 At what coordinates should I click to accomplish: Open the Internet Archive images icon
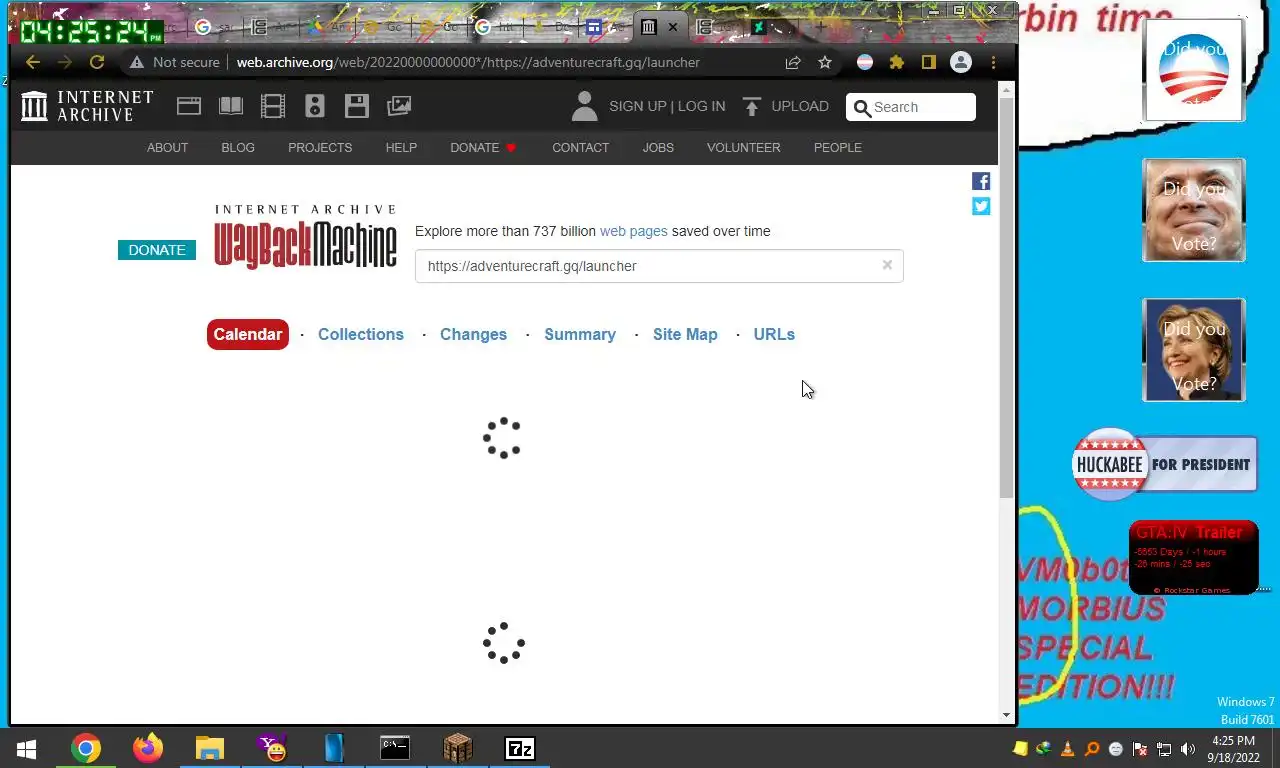(399, 106)
